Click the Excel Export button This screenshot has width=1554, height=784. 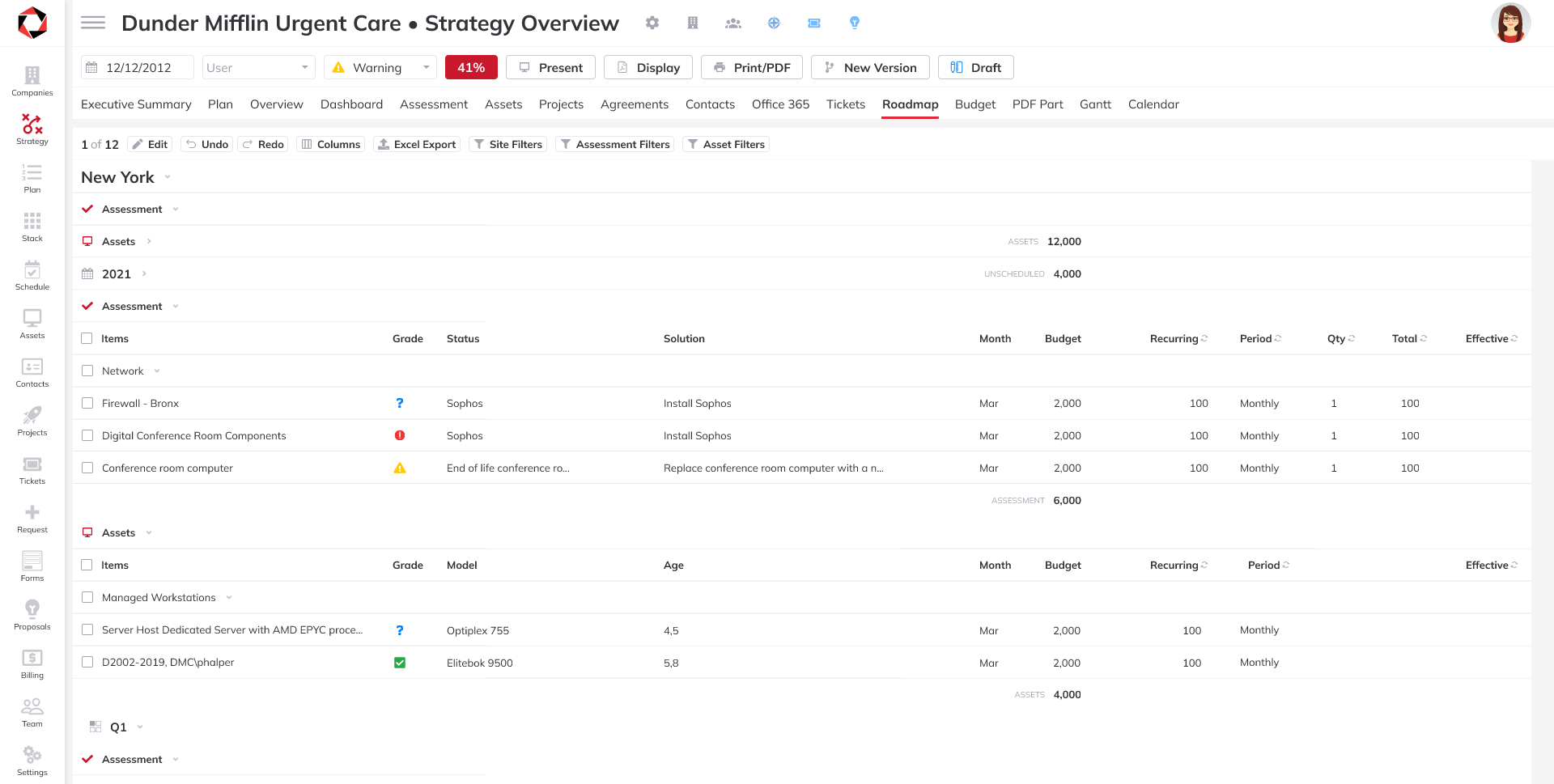417,144
